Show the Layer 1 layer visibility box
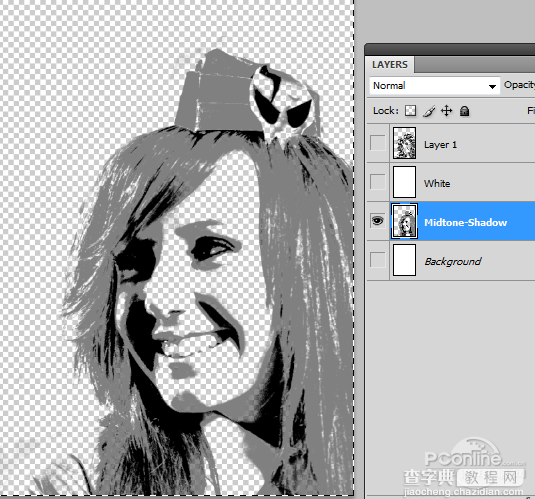535x499 pixels. [377, 143]
